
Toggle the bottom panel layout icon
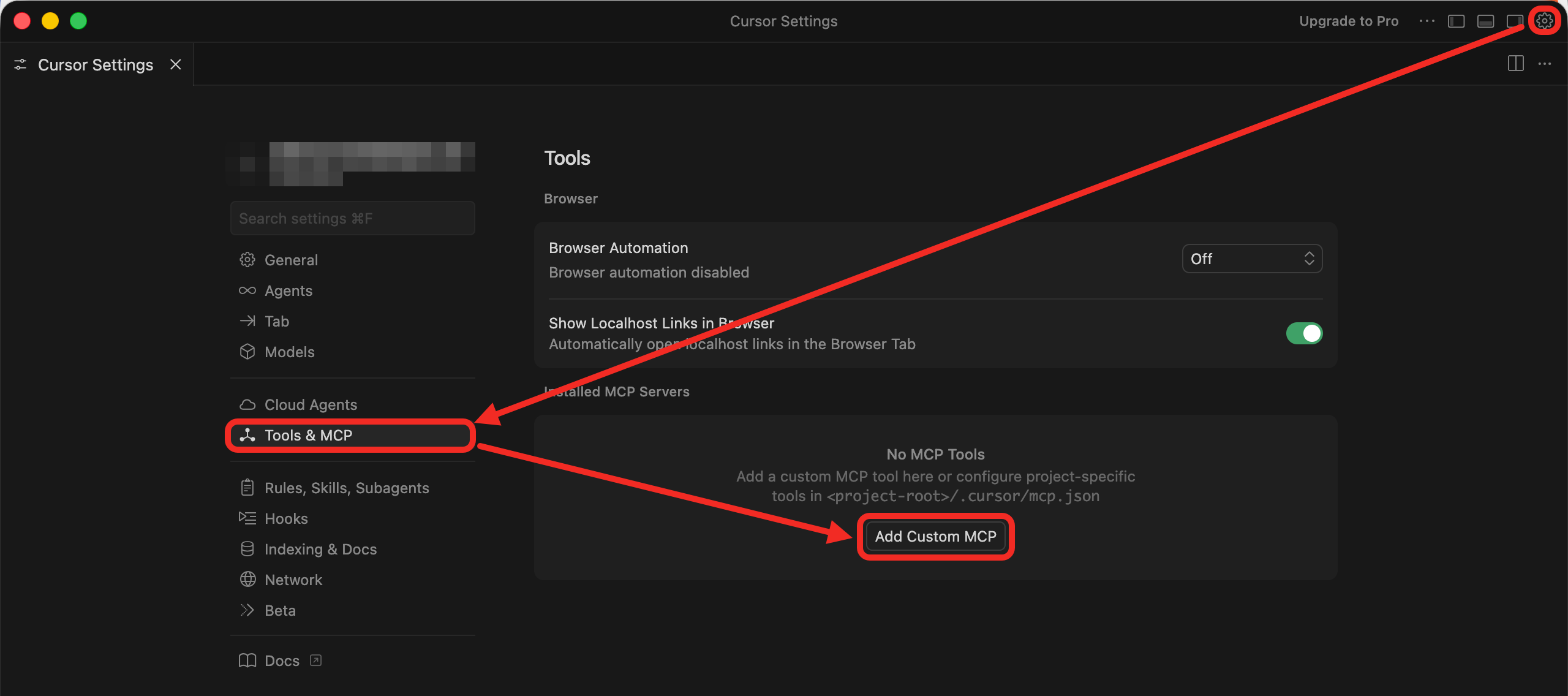point(1485,21)
